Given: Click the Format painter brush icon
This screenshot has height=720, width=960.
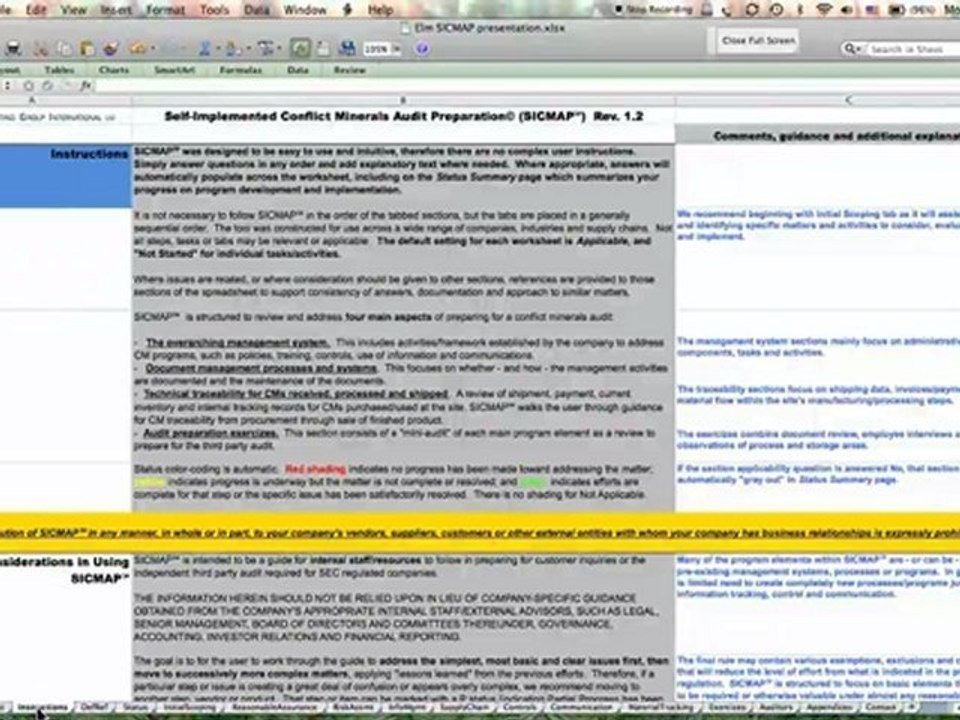Looking at the screenshot, I should (x=111, y=49).
